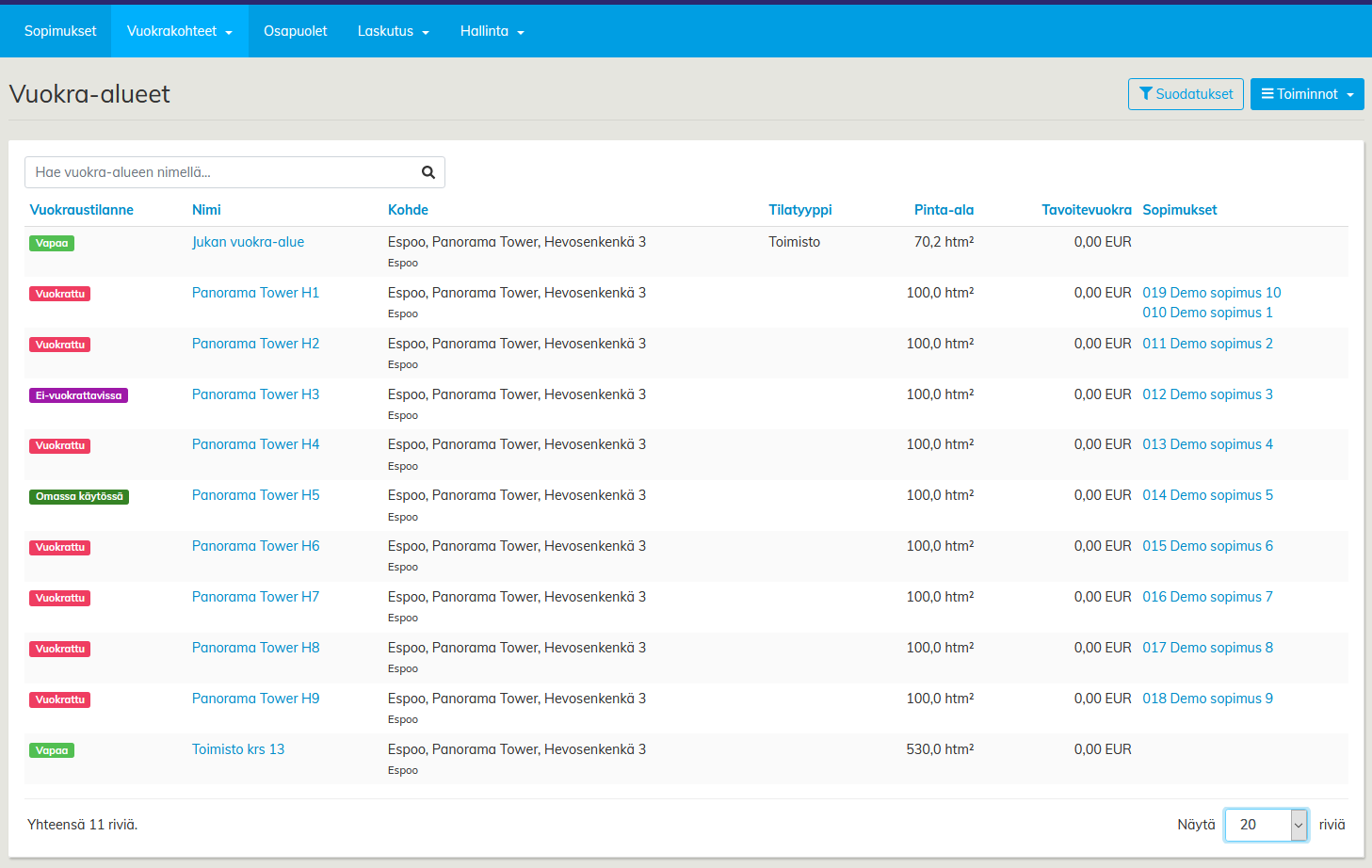Expand the Laskutus menu
The image size is (1372, 868).
pyautogui.click(x=393, y=31)
